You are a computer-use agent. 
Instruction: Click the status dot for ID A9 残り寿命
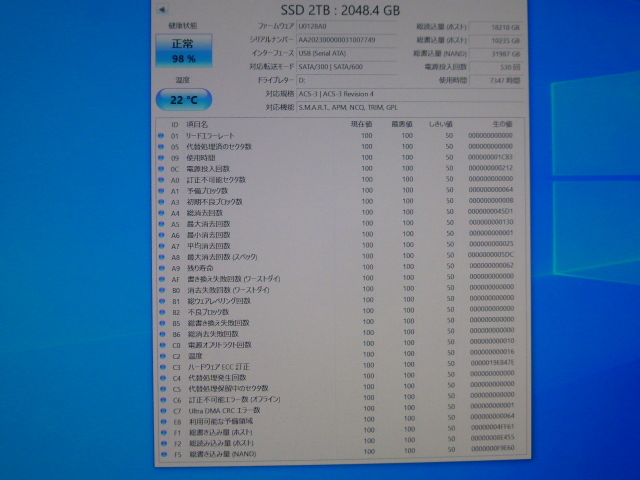tap(162, 268)
